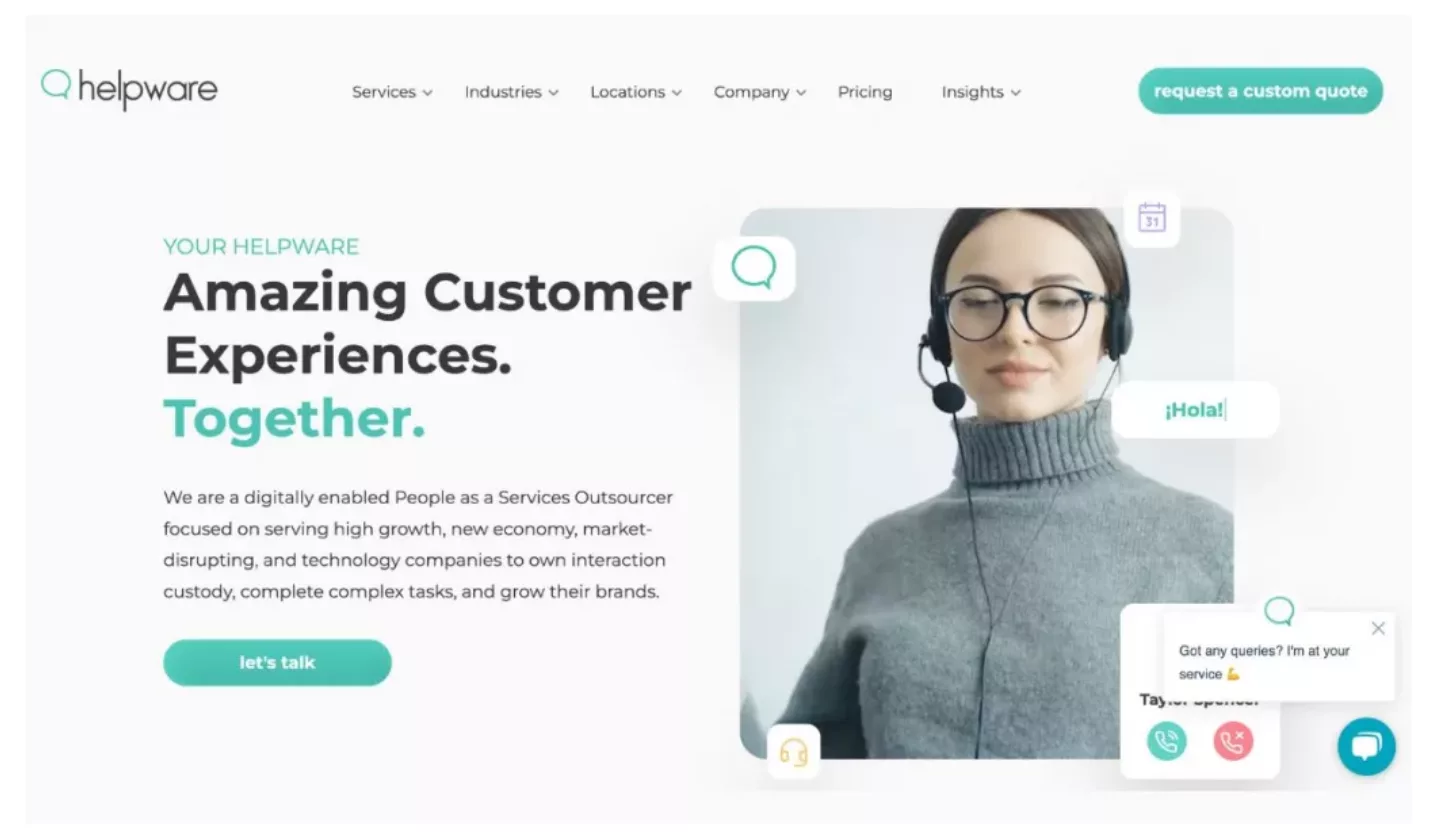The width and height of the screenshot is (1440, 840).
Task: Go to the Pricing page
Action: tap(865, 92)
